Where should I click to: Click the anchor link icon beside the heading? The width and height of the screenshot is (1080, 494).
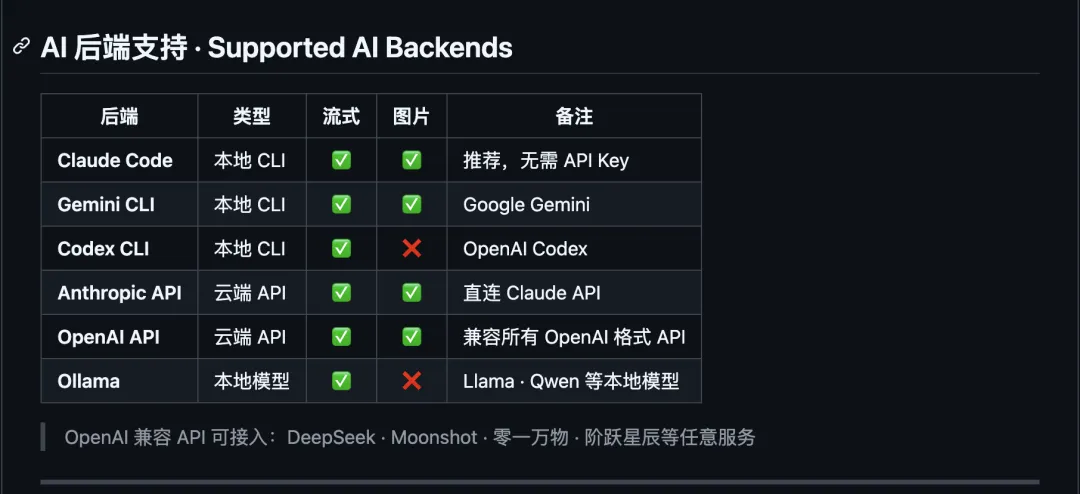coord(22,48)
